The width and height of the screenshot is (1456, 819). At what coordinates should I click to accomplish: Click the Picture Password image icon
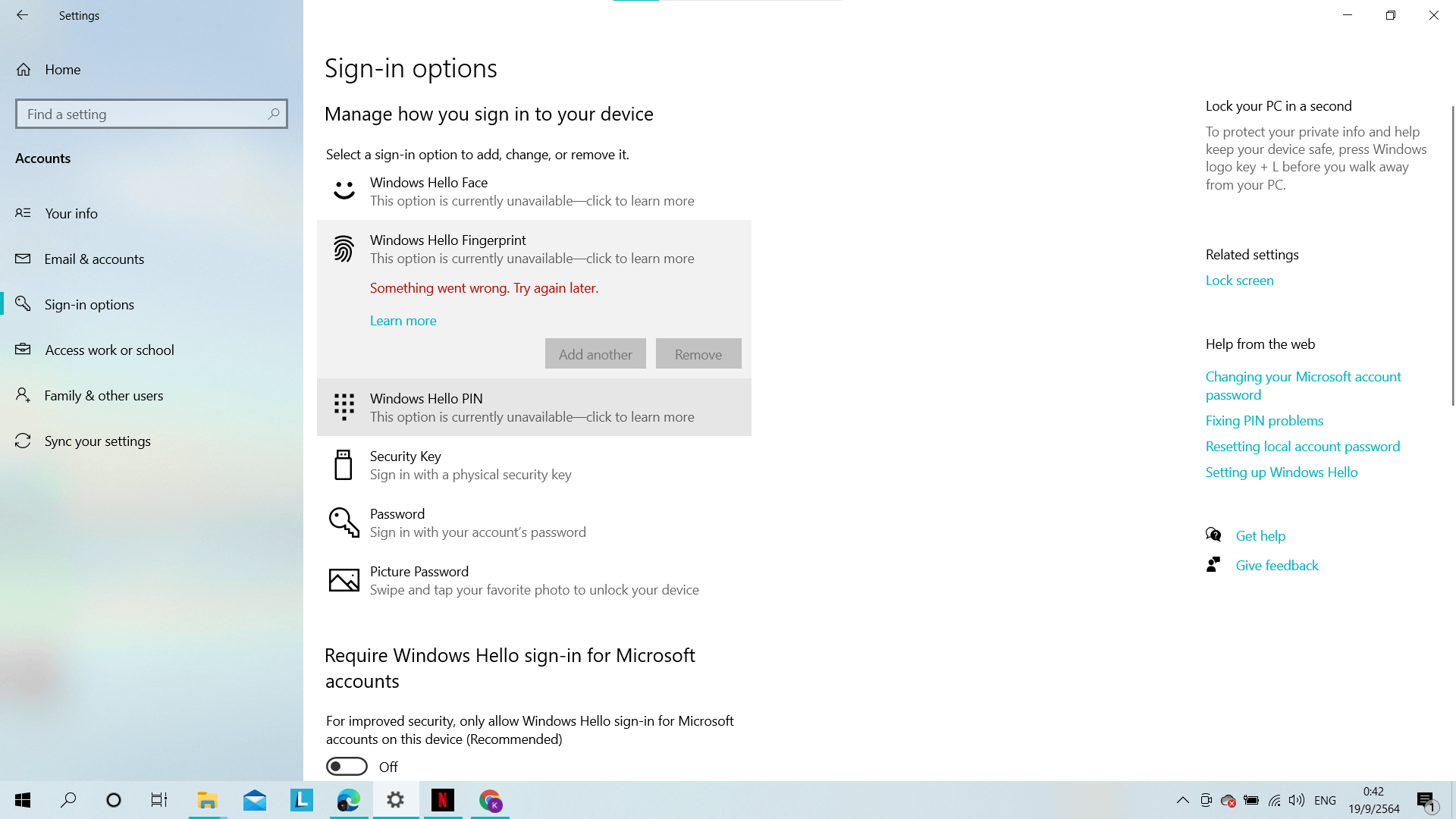coord(344,580)
